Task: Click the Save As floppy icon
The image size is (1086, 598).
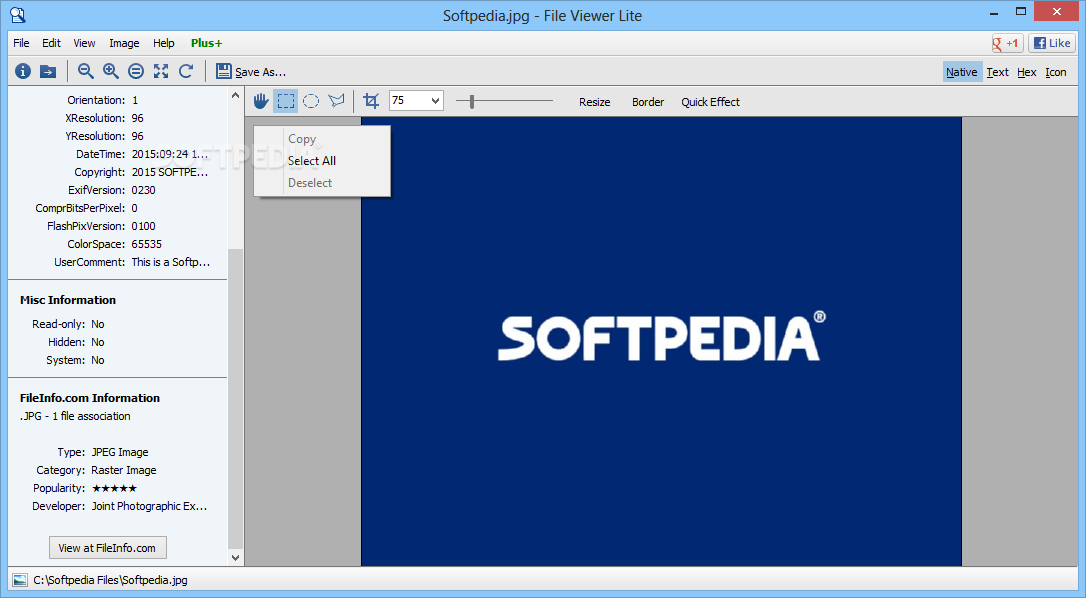Action: [x=224, y=71]
